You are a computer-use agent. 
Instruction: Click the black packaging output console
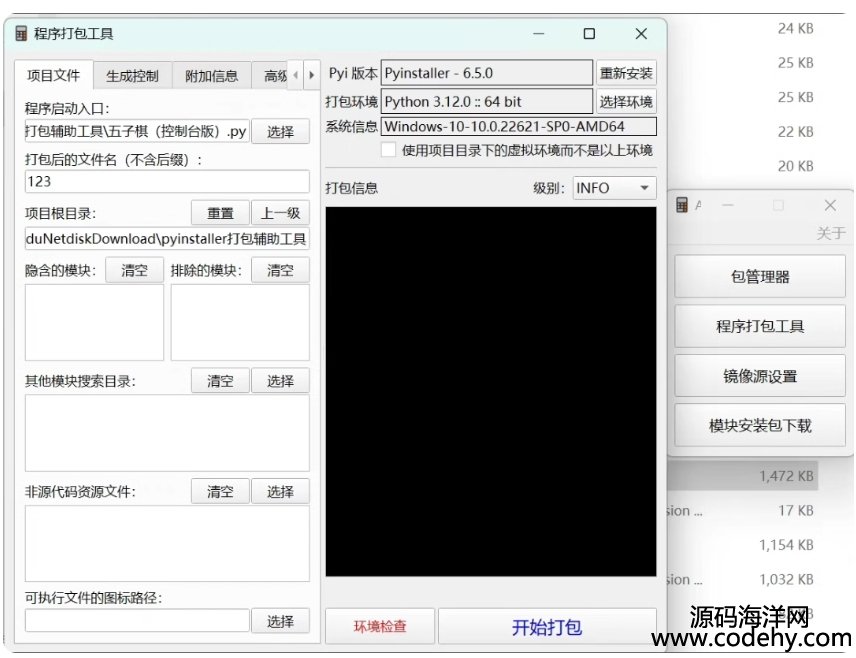491,392
